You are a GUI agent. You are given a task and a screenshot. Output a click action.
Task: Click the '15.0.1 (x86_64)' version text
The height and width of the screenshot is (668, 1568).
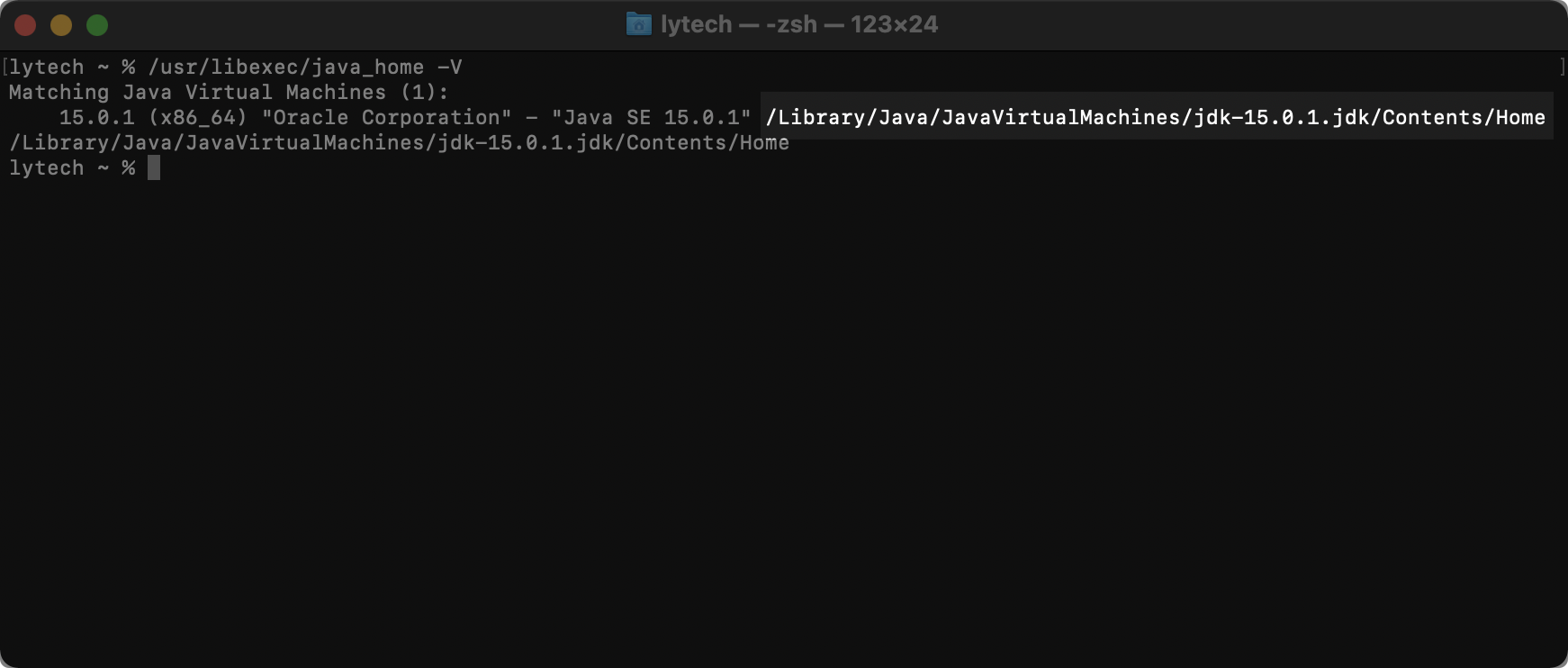pos(153,117)
